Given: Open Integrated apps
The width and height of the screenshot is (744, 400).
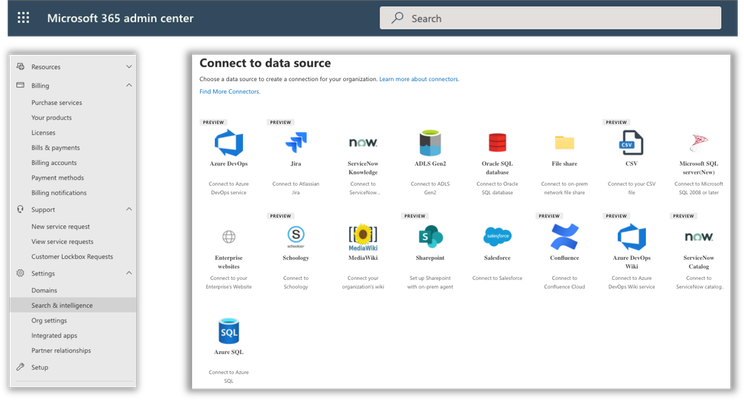Looking at the screenshot, I should pyautogui.click(x=54, y=335).
